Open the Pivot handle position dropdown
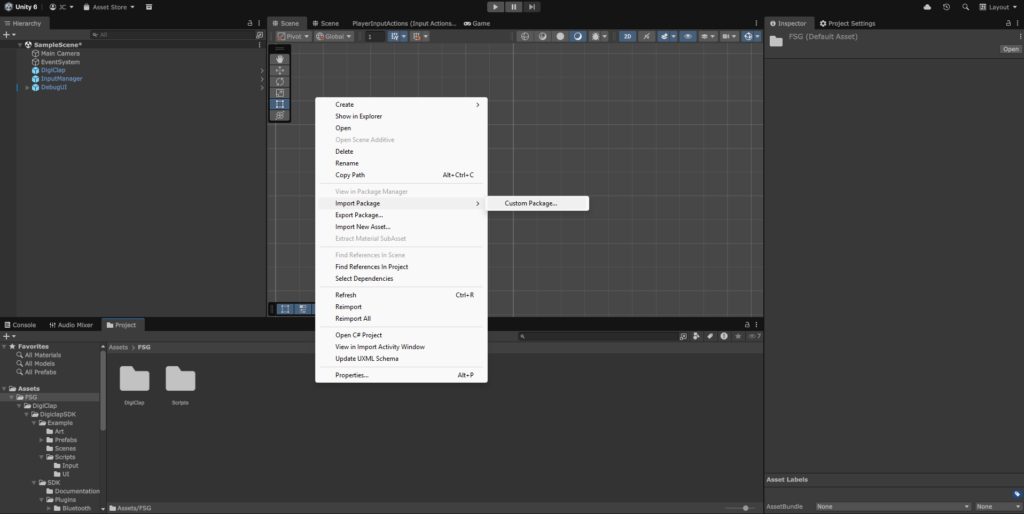Screen dimensions: 1024x514 tap(294, 36)
